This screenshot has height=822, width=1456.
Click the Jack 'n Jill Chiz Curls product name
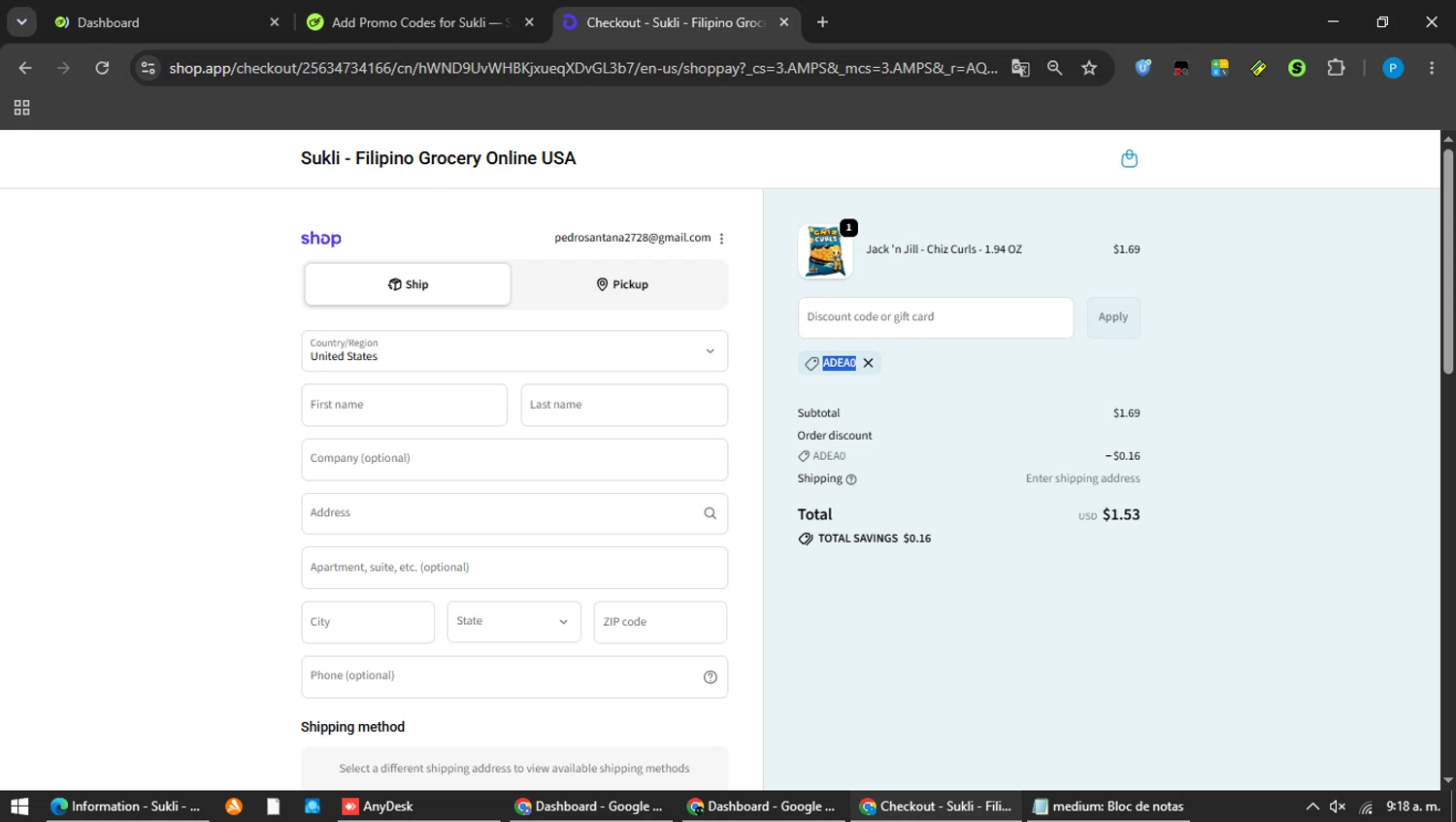(943, 249)
